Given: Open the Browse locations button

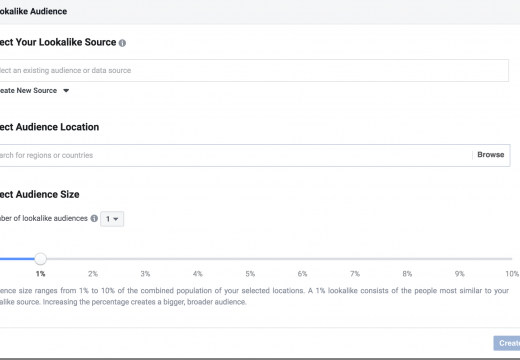Looking at the screenshot, I should pyautogui.click(x=491, y=155).
